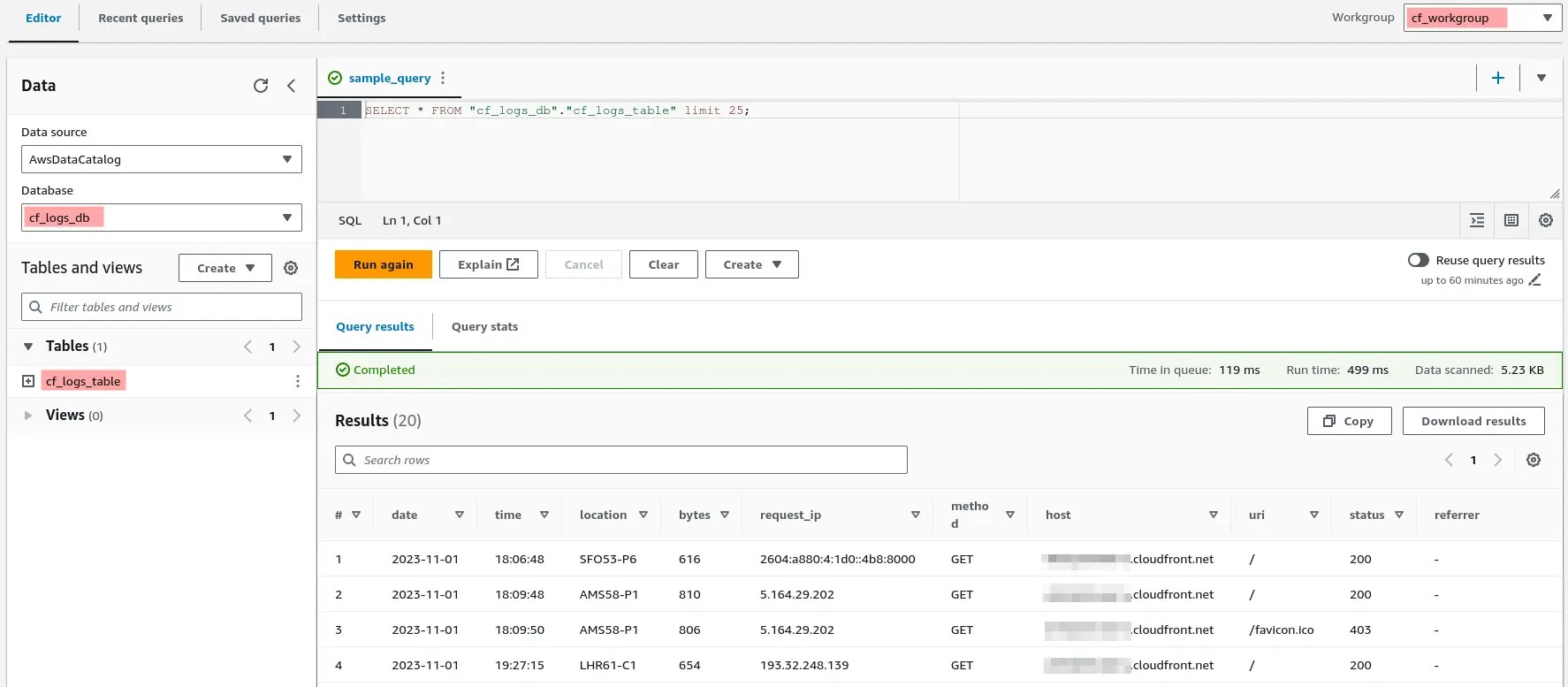Sort results by location column
The height and width of the screenshot is (687, 1568).
point(643,515)
